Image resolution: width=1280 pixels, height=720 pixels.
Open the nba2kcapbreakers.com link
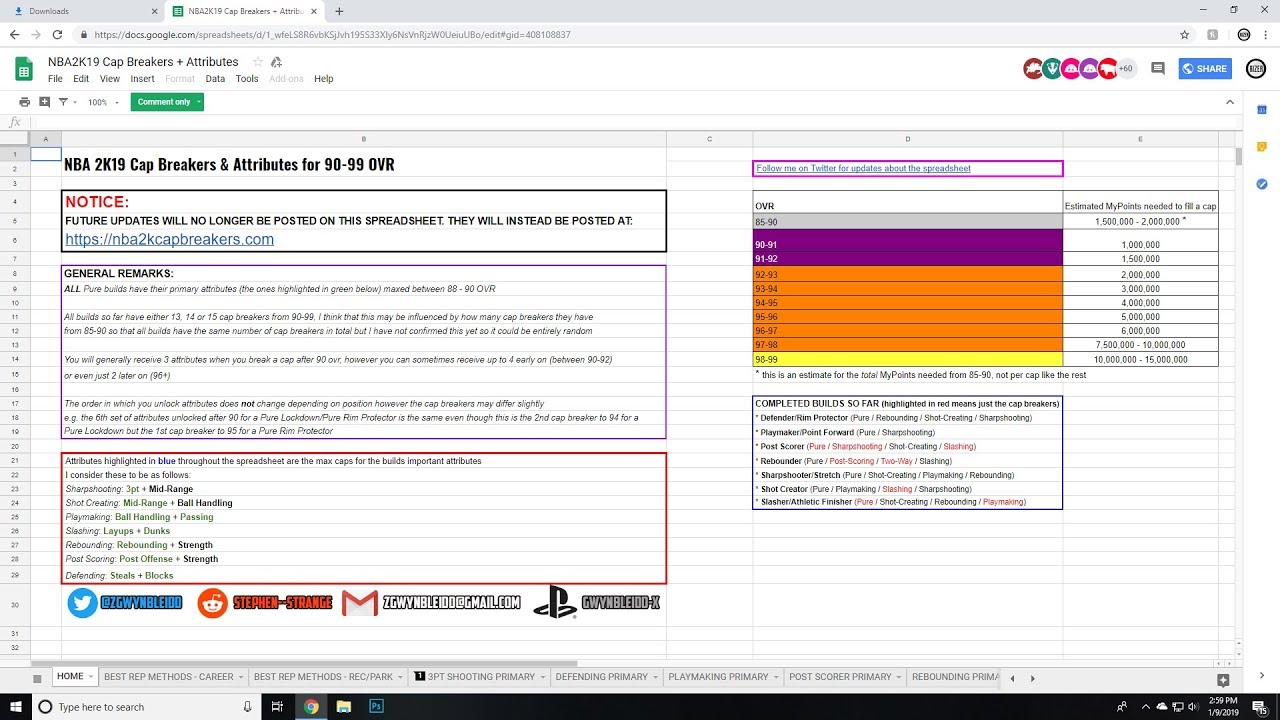[x=169, y=239]
